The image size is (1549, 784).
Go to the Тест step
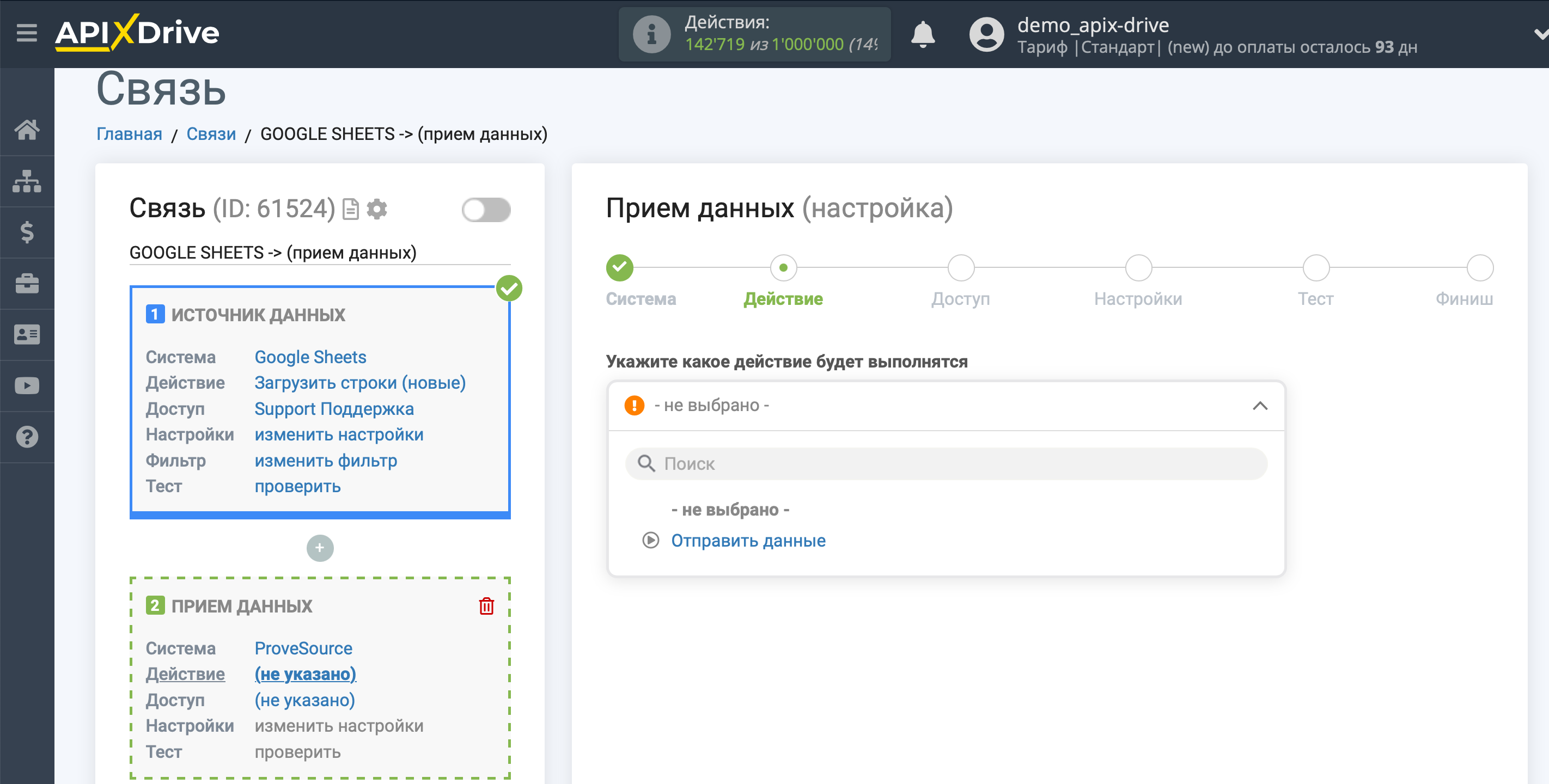pyautogui.click(x=1315, y=268)
